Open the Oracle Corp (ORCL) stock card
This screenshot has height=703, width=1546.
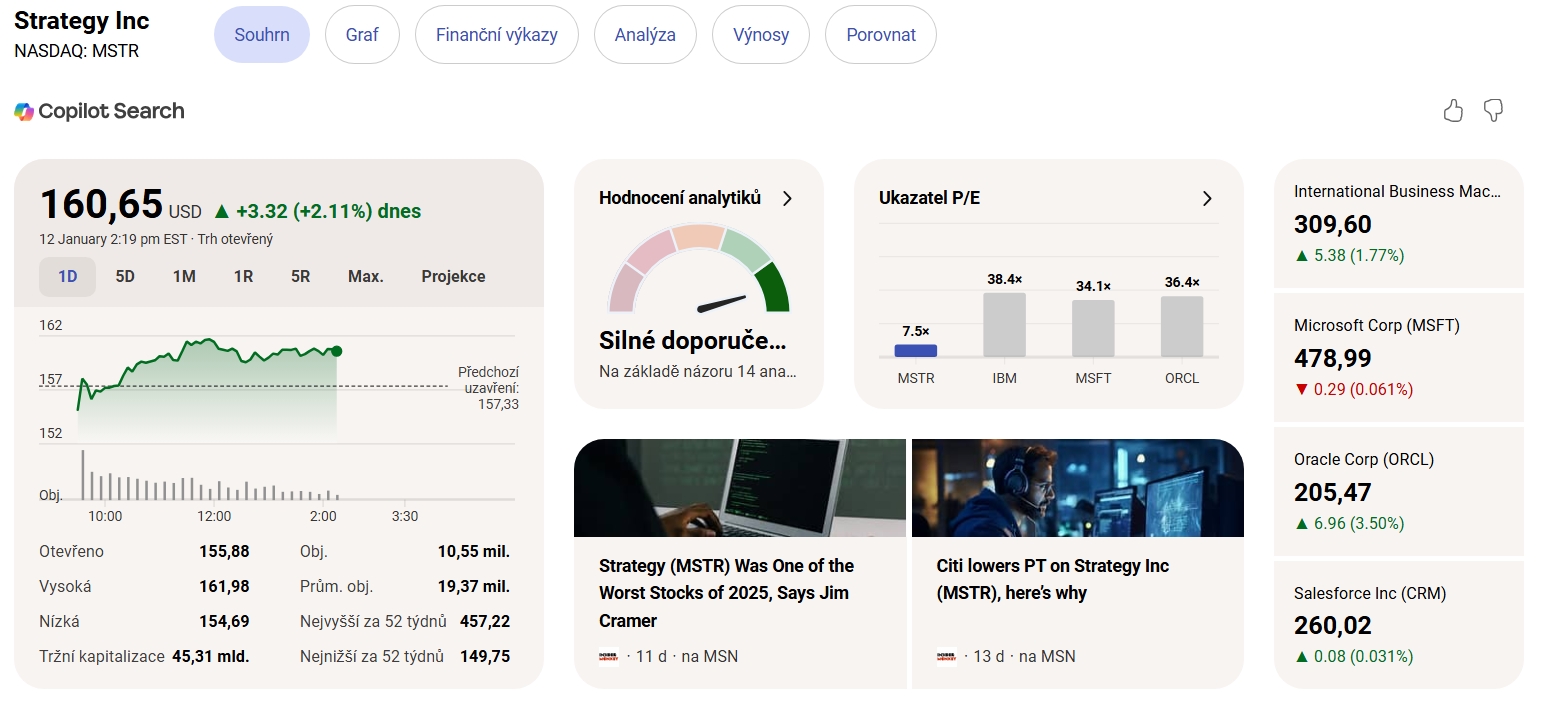[1398, 491]
